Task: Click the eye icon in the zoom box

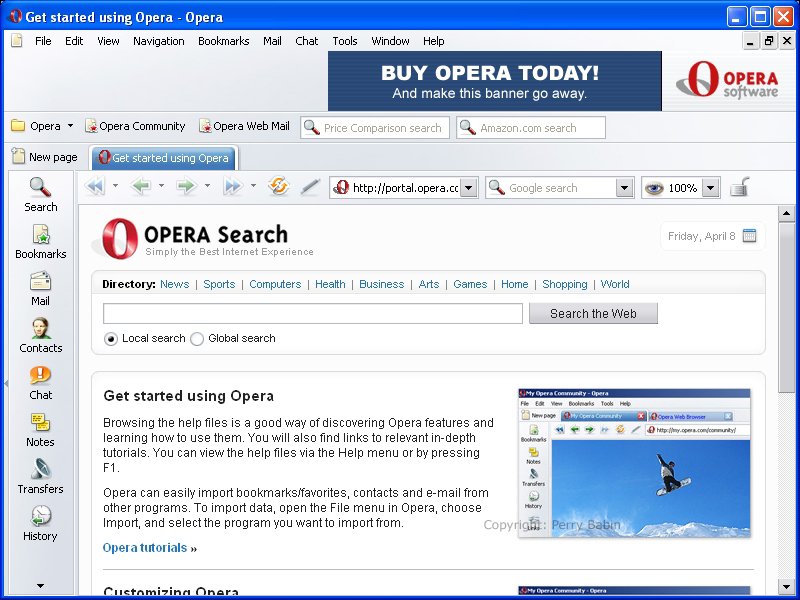Action: click(654, 188)
